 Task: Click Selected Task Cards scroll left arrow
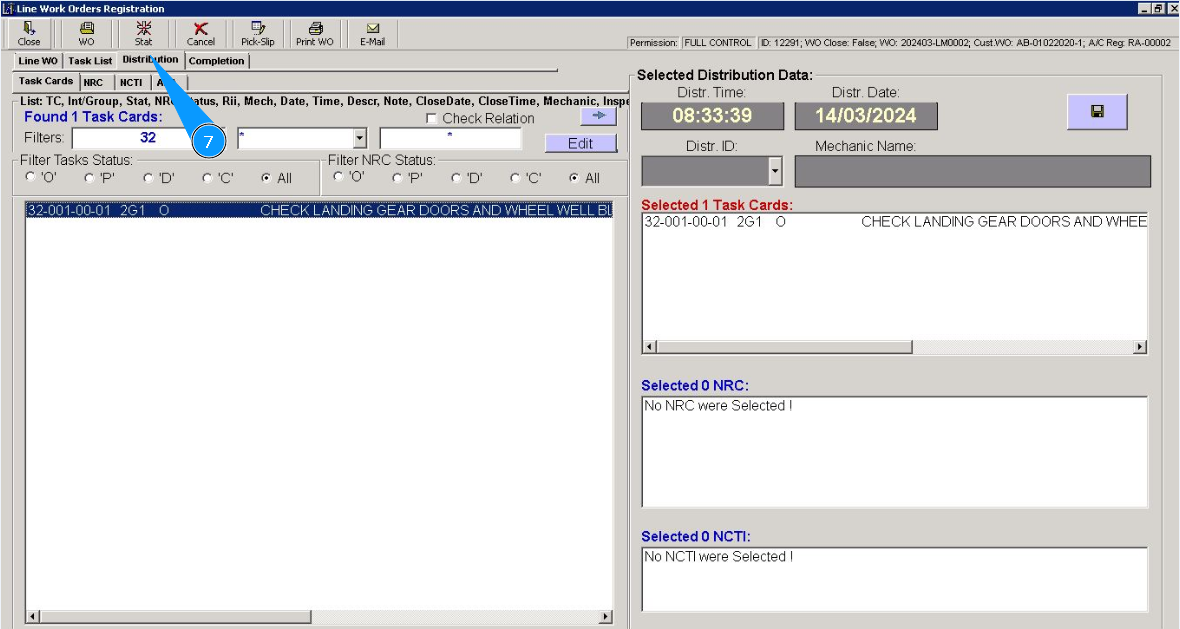(650, 347)
